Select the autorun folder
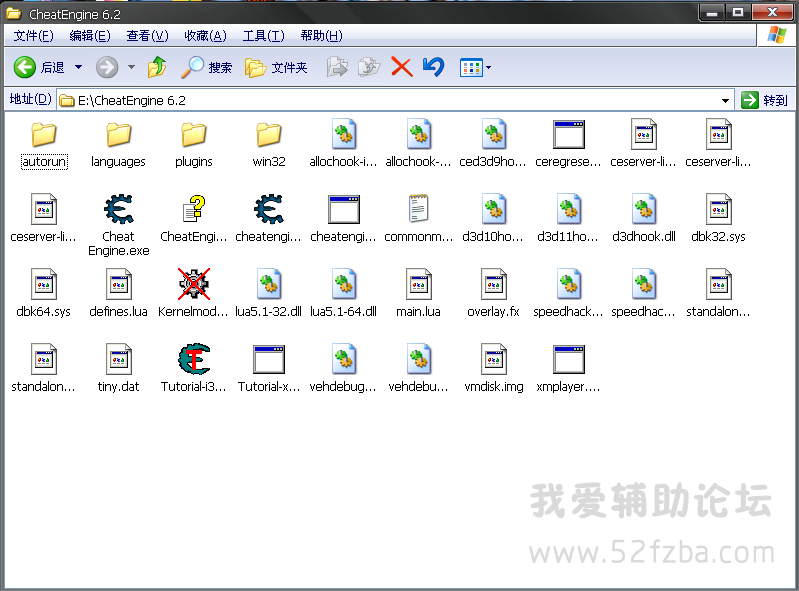This screenshot has height=591, width=799. [x=44, y=145]
